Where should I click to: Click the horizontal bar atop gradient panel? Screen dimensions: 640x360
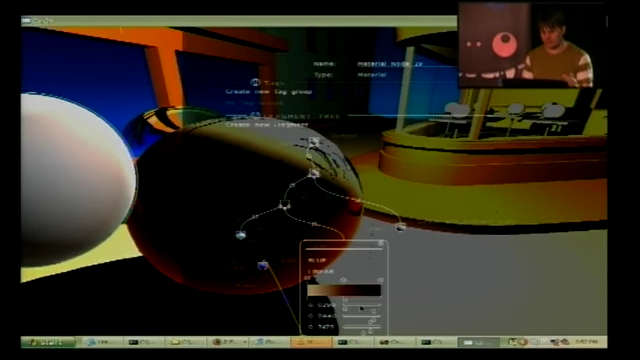tap(343, 249)
